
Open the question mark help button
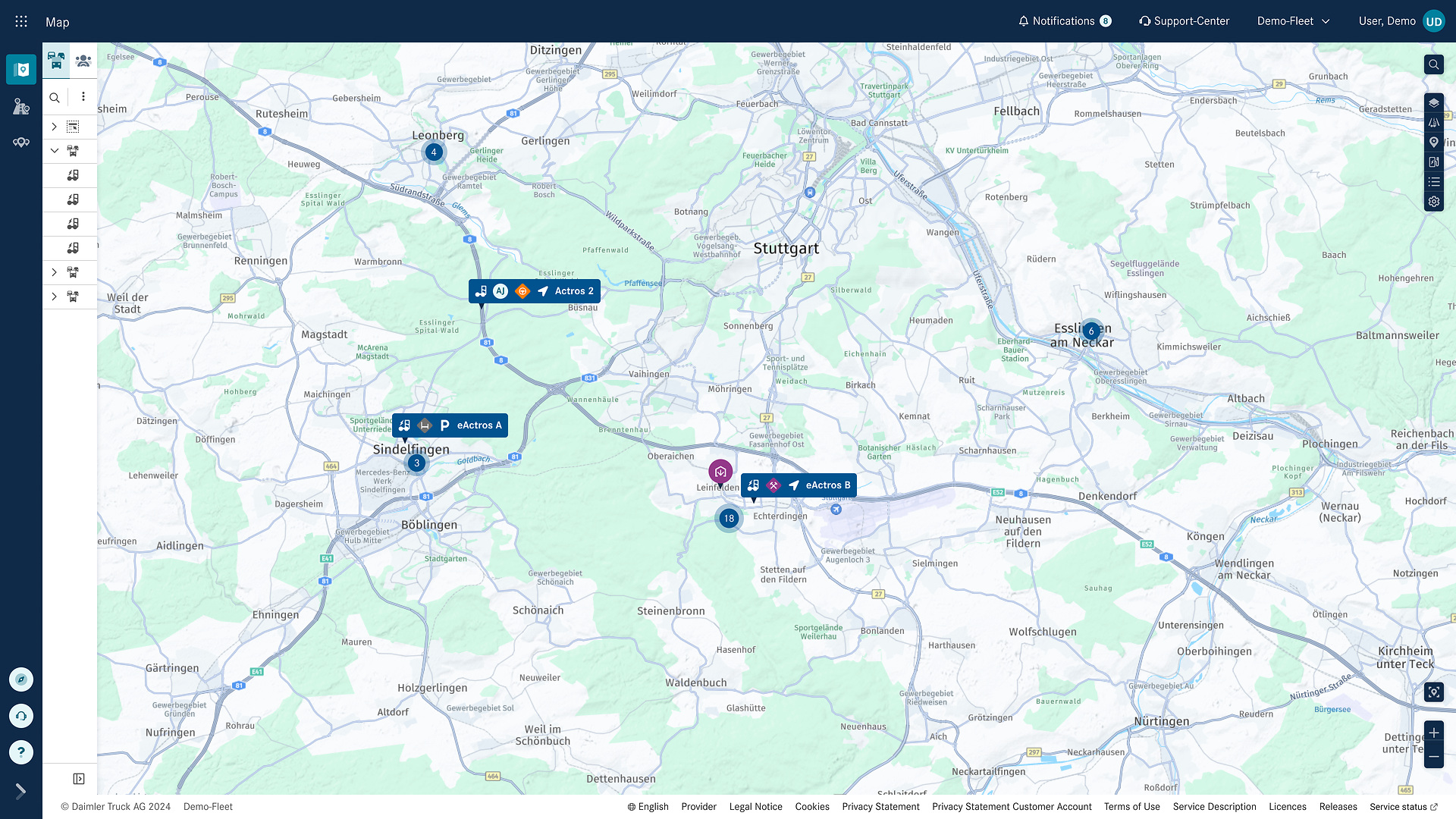point(21,752)
